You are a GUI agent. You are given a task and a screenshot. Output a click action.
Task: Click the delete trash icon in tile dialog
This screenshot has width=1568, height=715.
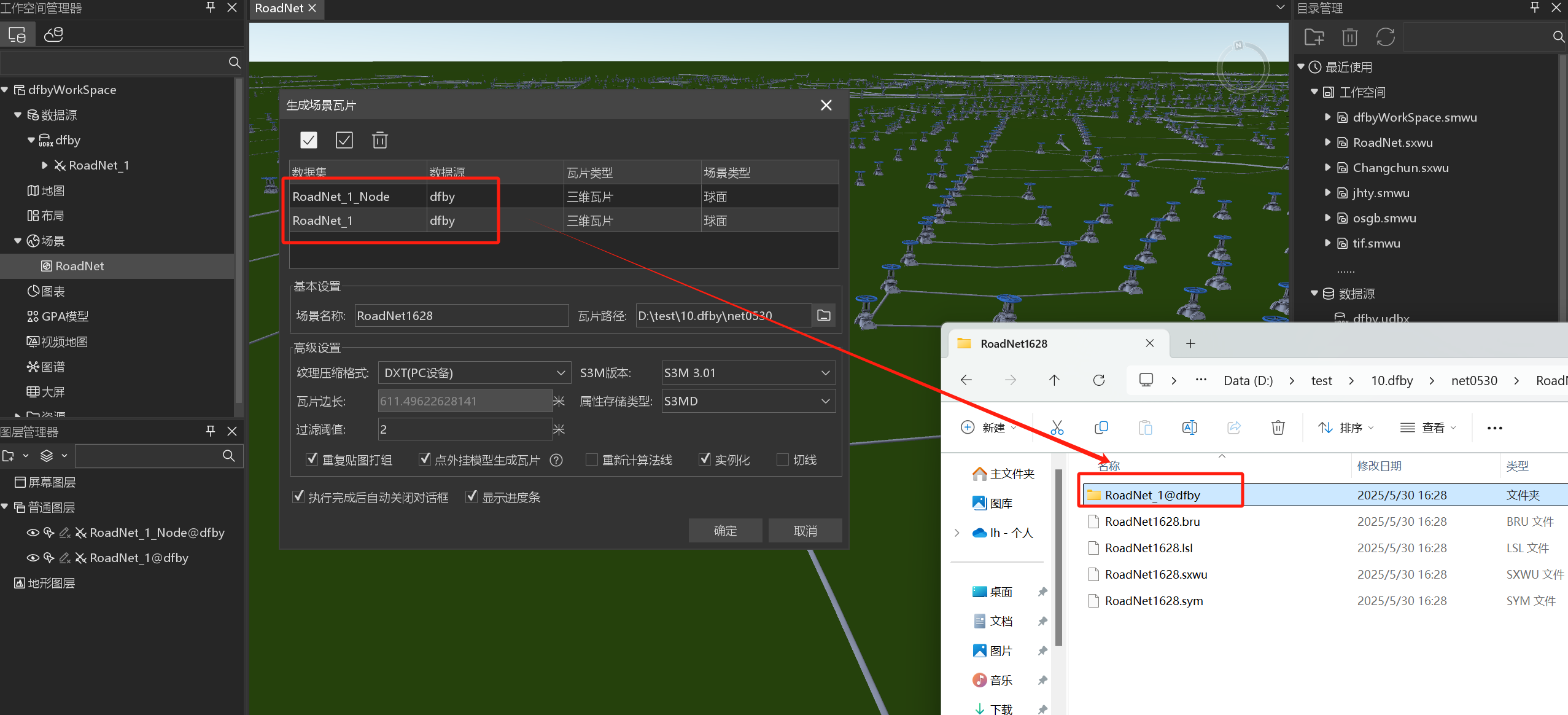click(x=379, y=140)
